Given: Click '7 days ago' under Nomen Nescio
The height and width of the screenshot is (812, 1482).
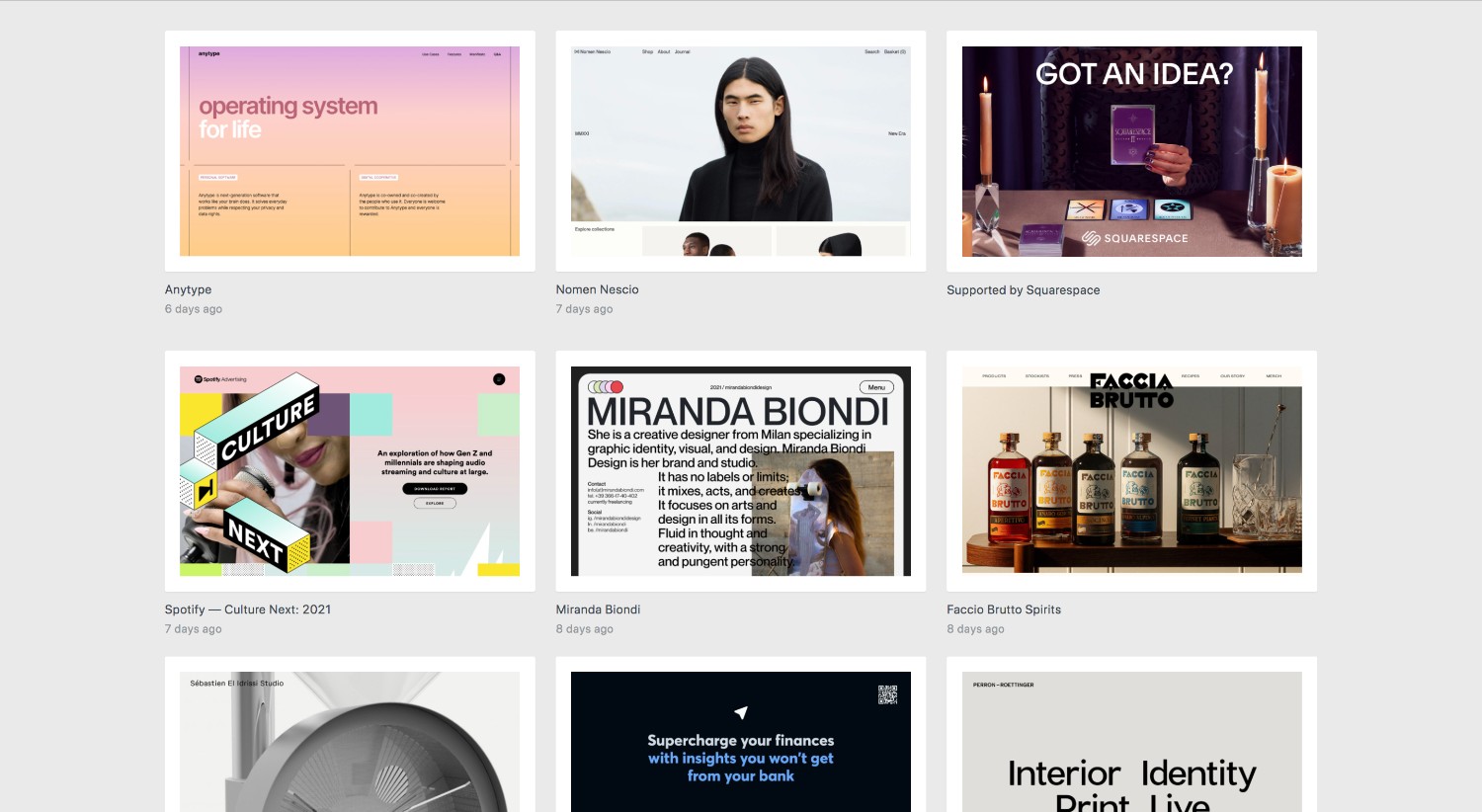Looking at the screenshot, I should pyautogui.click(x=584, y=309).
